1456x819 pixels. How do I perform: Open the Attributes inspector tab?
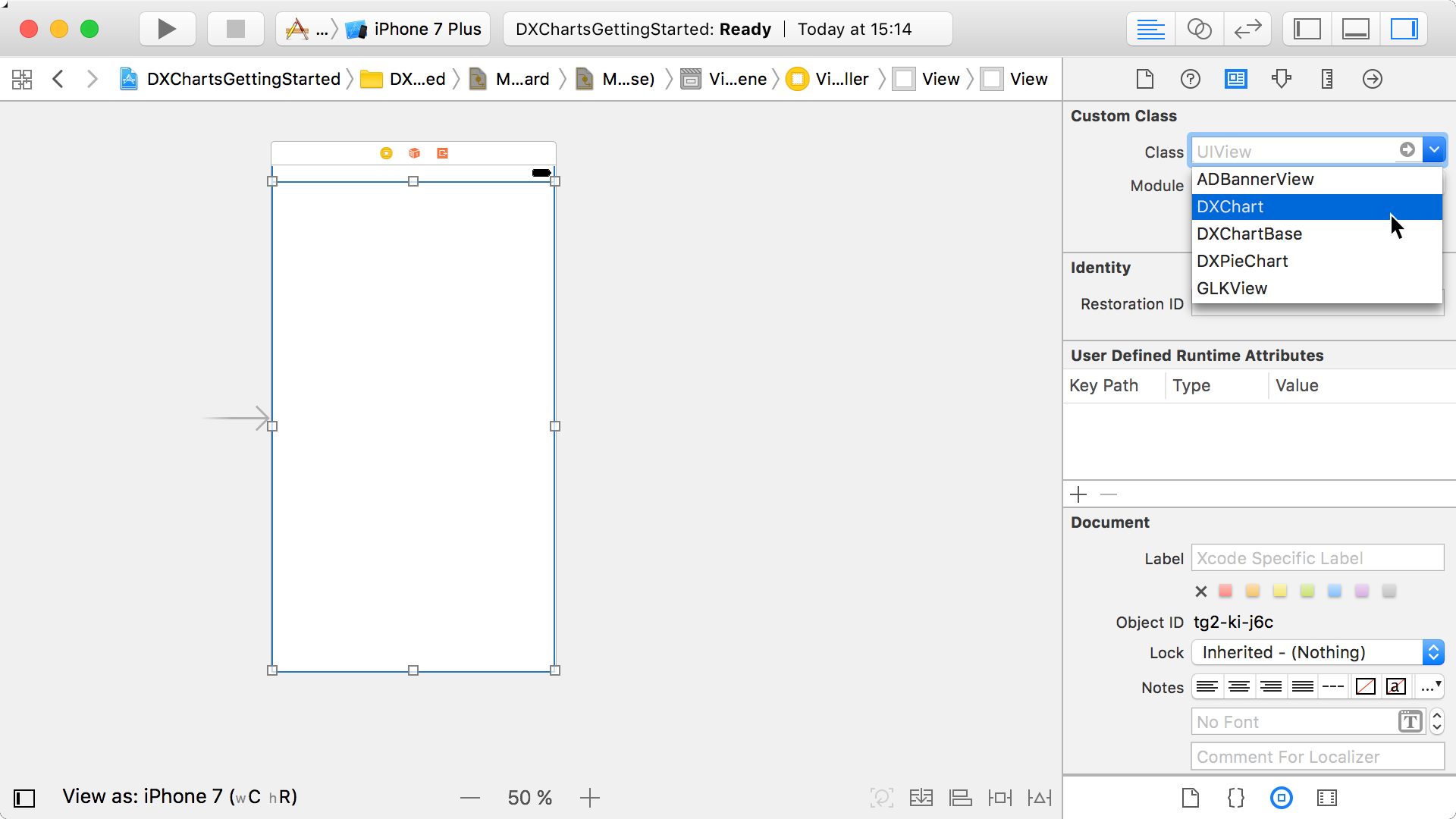1281,79
